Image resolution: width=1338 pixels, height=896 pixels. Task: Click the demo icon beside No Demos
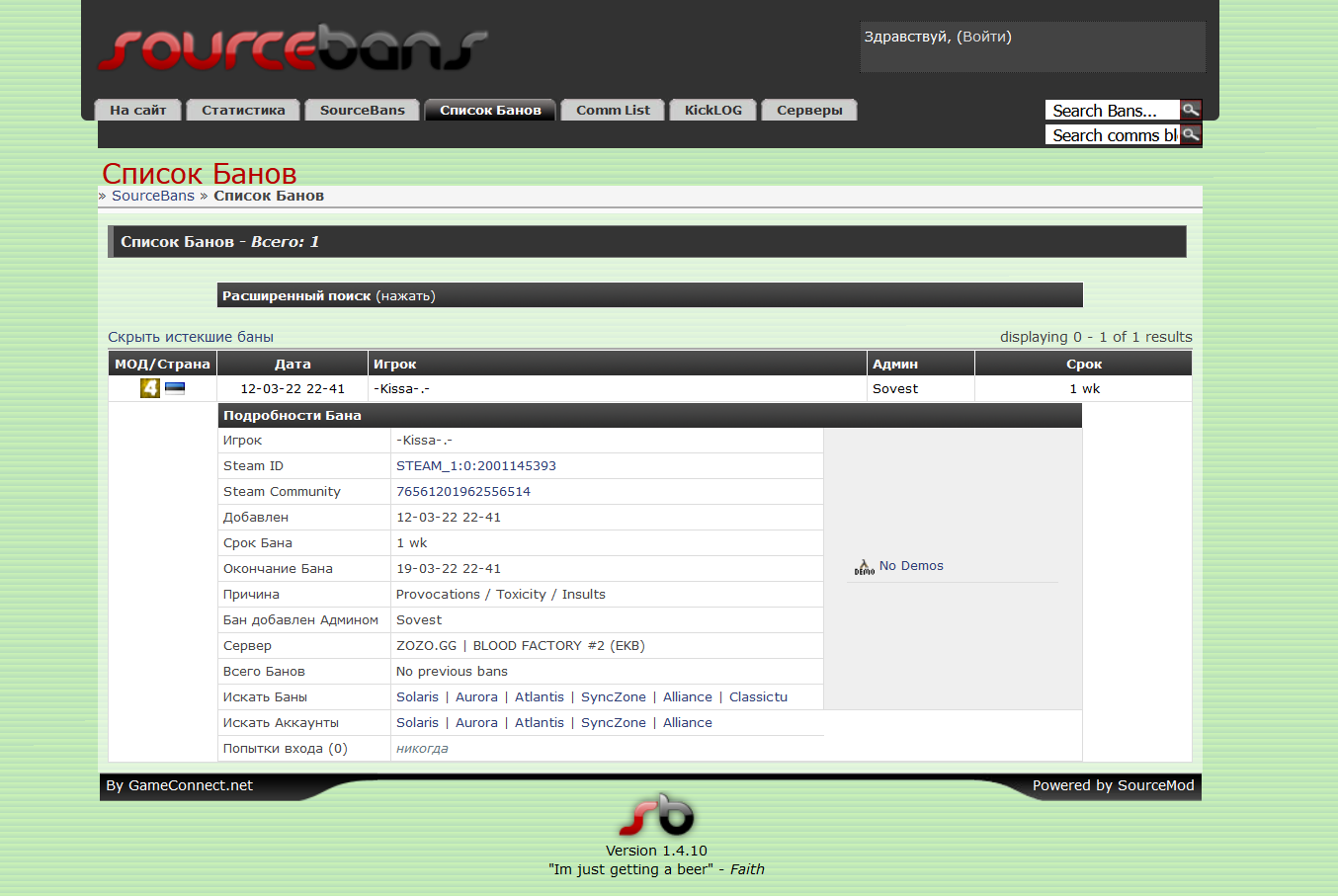(864, 567)
